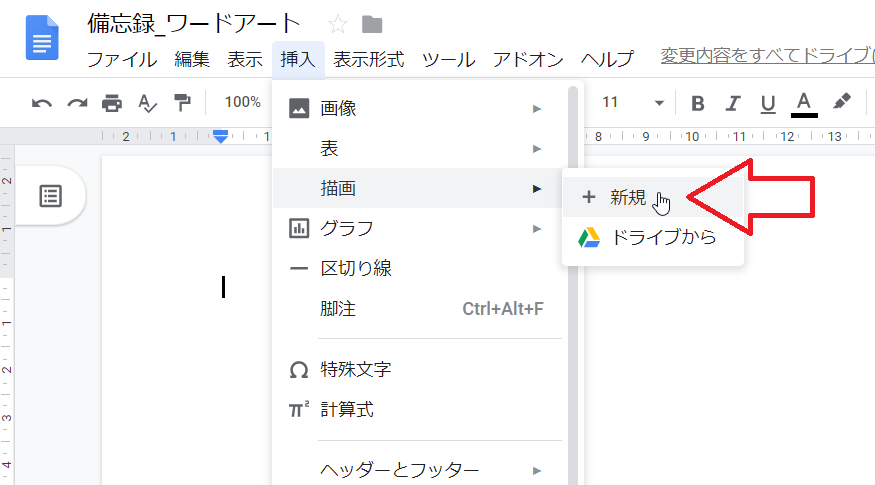Open the zoom level dropdown
The width and height of the screenshot is (875, 485).
(243, 102)
